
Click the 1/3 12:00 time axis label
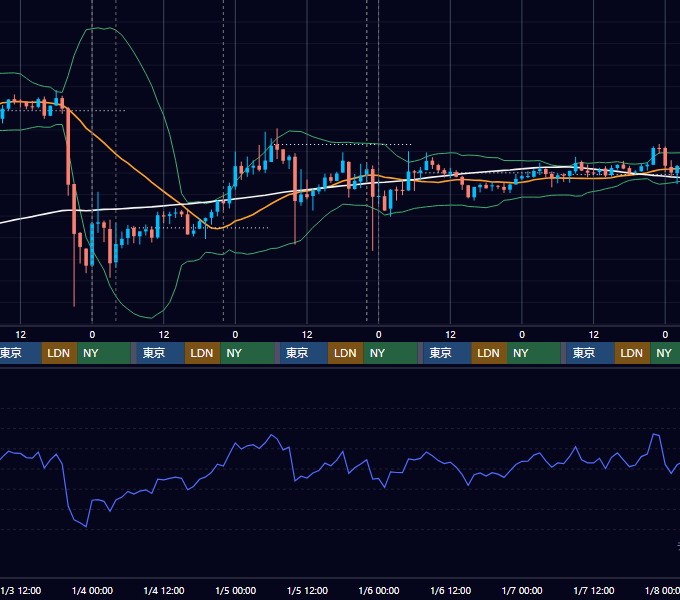click(21, 590)
